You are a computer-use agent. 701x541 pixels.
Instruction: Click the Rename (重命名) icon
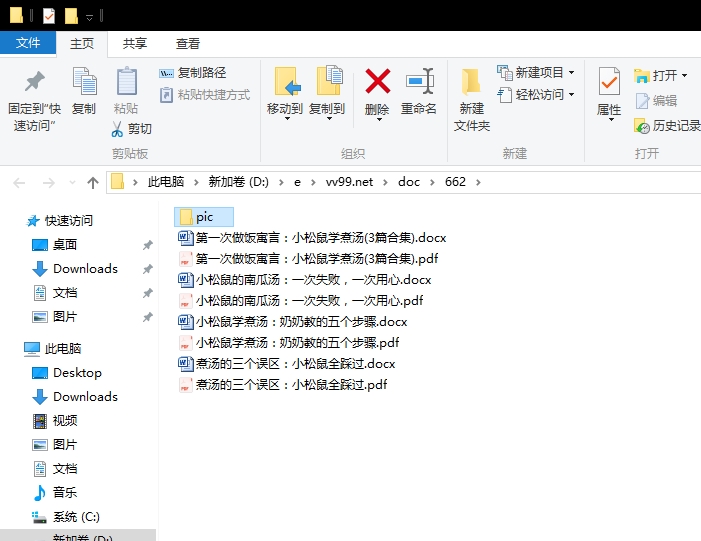tap(420, 81)
